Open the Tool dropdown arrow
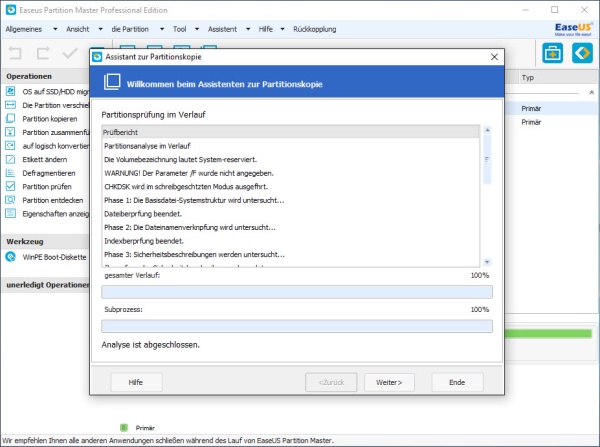 pyautogui.click(x=197, y=29)
